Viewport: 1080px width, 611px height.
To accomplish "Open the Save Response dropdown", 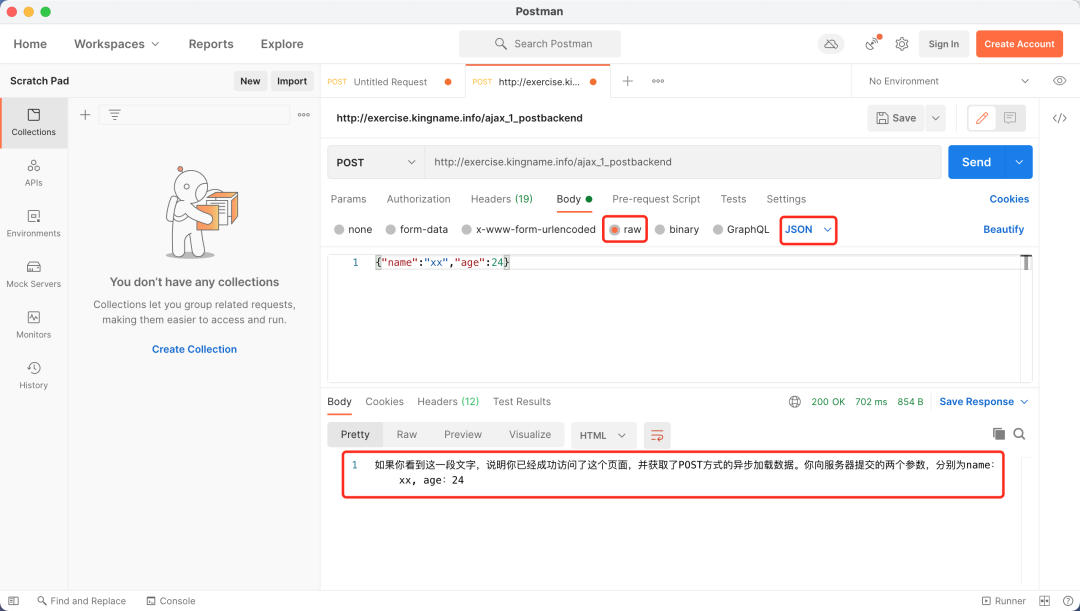I will click(x=984, y=402).
